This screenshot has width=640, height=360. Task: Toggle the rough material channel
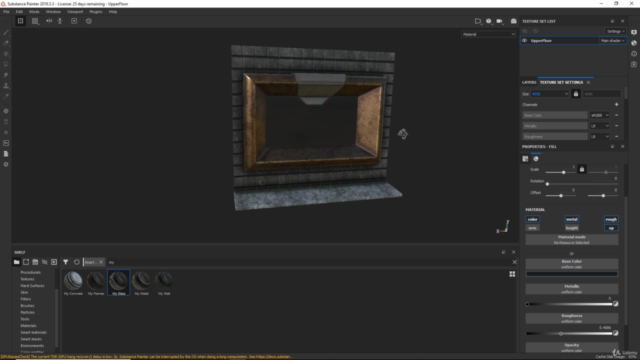point(611,219)
